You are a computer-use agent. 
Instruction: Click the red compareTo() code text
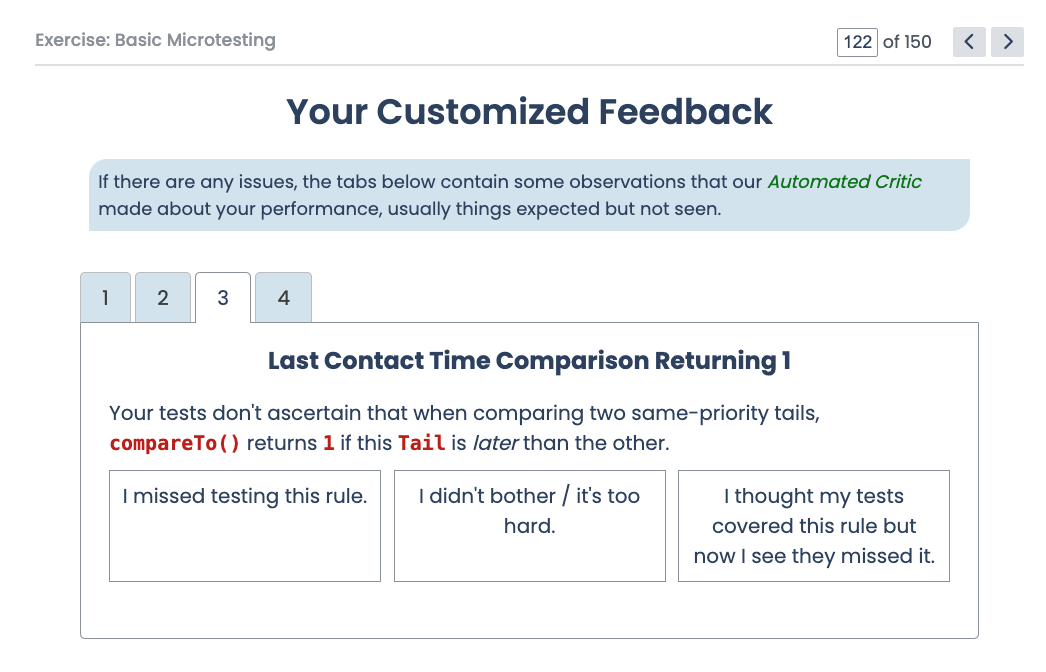(x=175, y=443)
